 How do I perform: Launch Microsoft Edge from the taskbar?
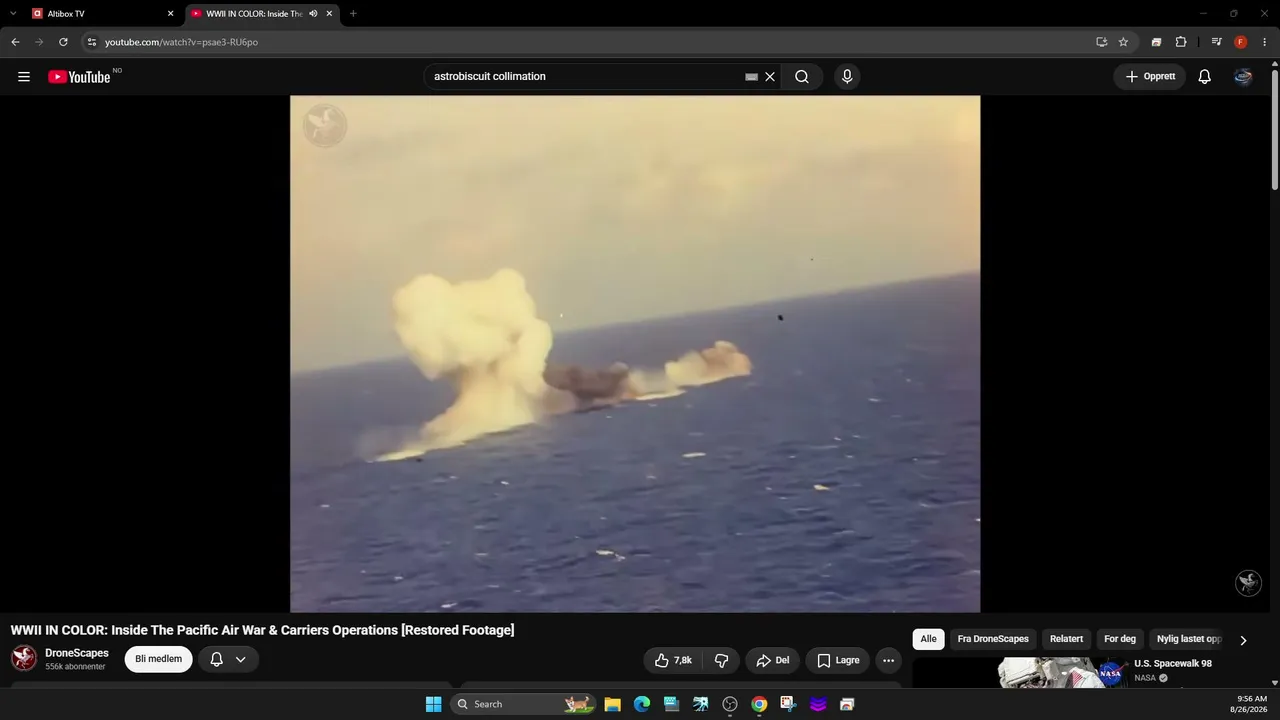tap(642, 704)
